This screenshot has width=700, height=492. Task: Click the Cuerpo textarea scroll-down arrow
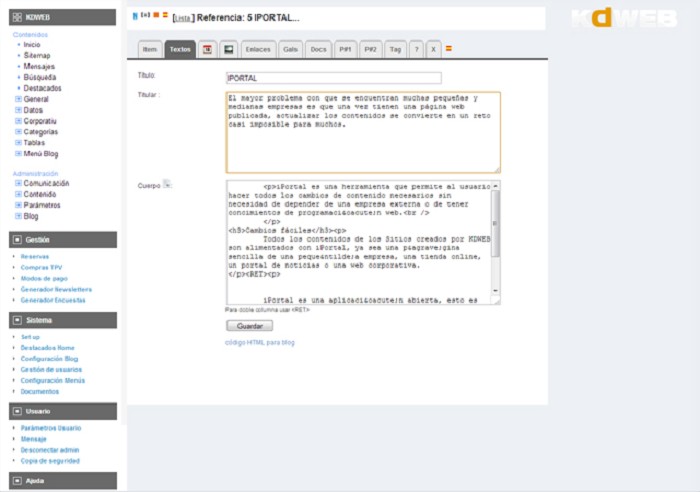click(496, 291)
